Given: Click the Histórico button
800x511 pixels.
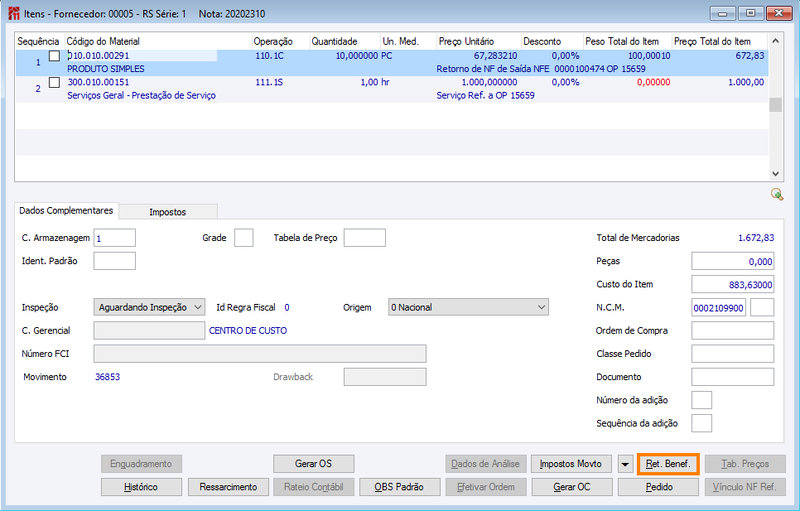Looking at the screenshot, I should coord(141,487).
